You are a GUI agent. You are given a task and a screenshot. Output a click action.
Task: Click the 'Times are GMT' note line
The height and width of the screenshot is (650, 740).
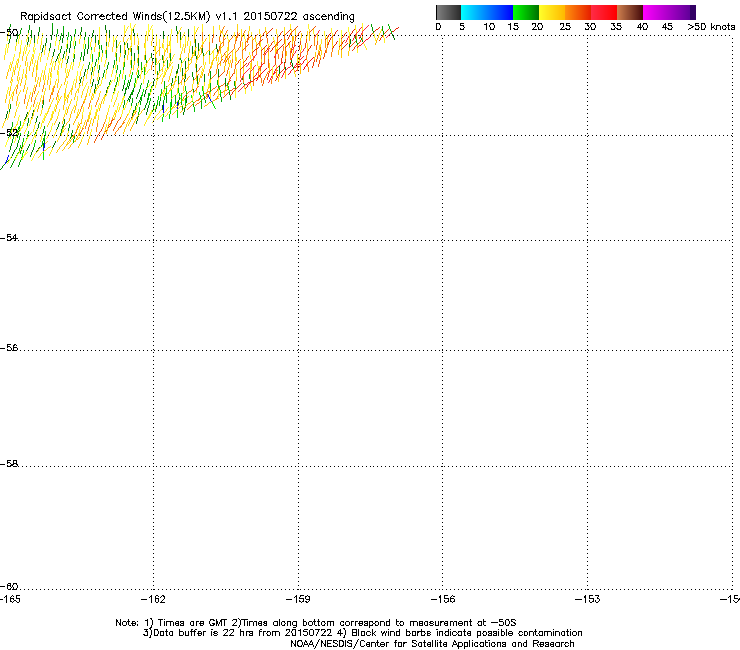(x=316, y=623)
